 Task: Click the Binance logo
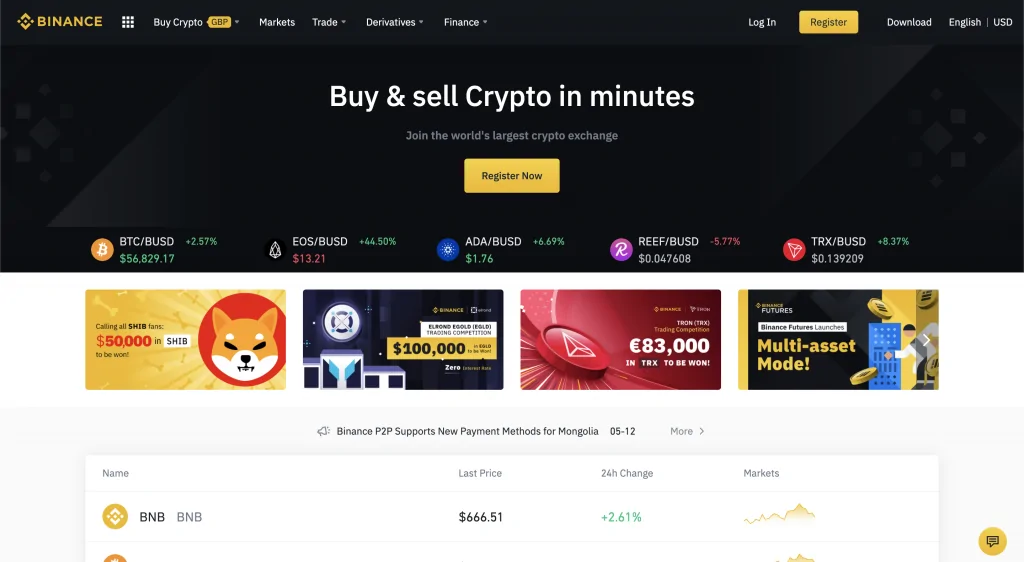[x=59, y=22]
